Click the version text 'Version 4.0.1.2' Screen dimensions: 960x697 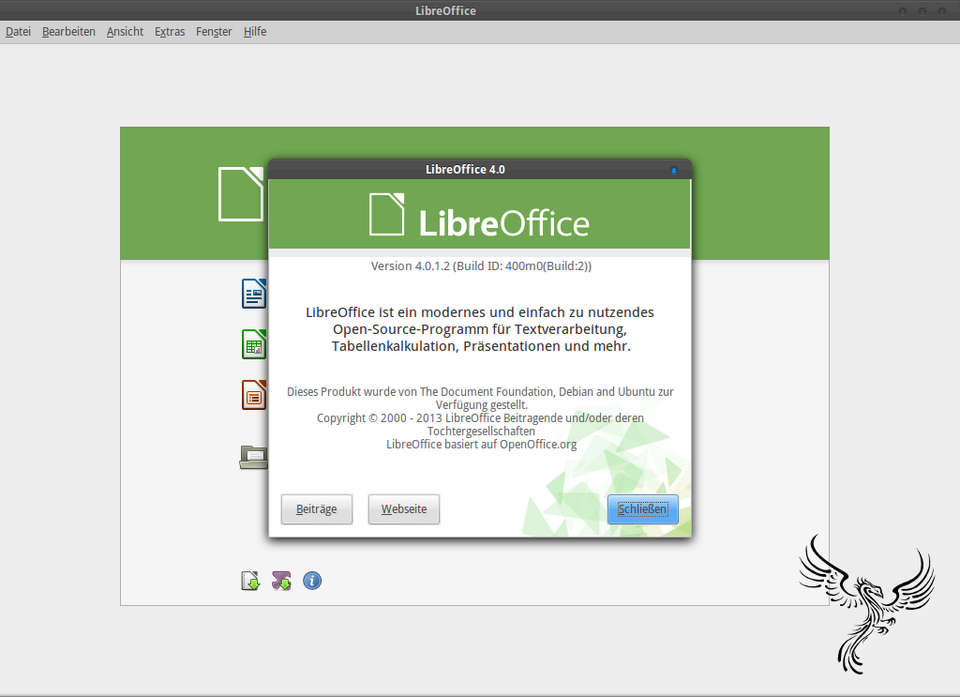coord(410,266)
